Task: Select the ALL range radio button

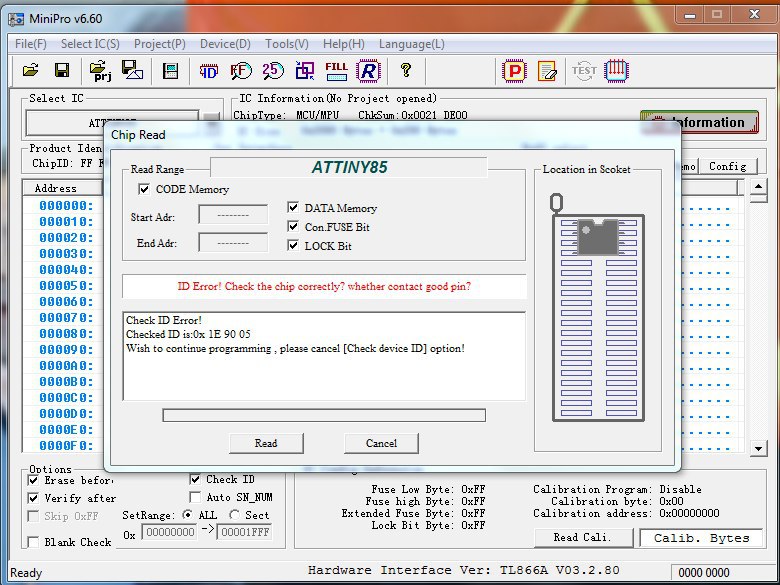Action: click(x=188, y=515)
